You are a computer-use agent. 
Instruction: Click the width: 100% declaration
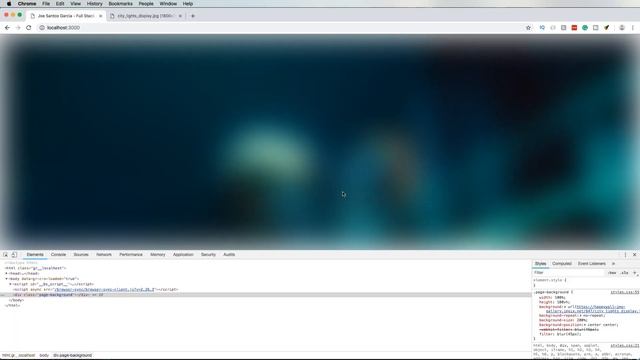click(552, 298)
